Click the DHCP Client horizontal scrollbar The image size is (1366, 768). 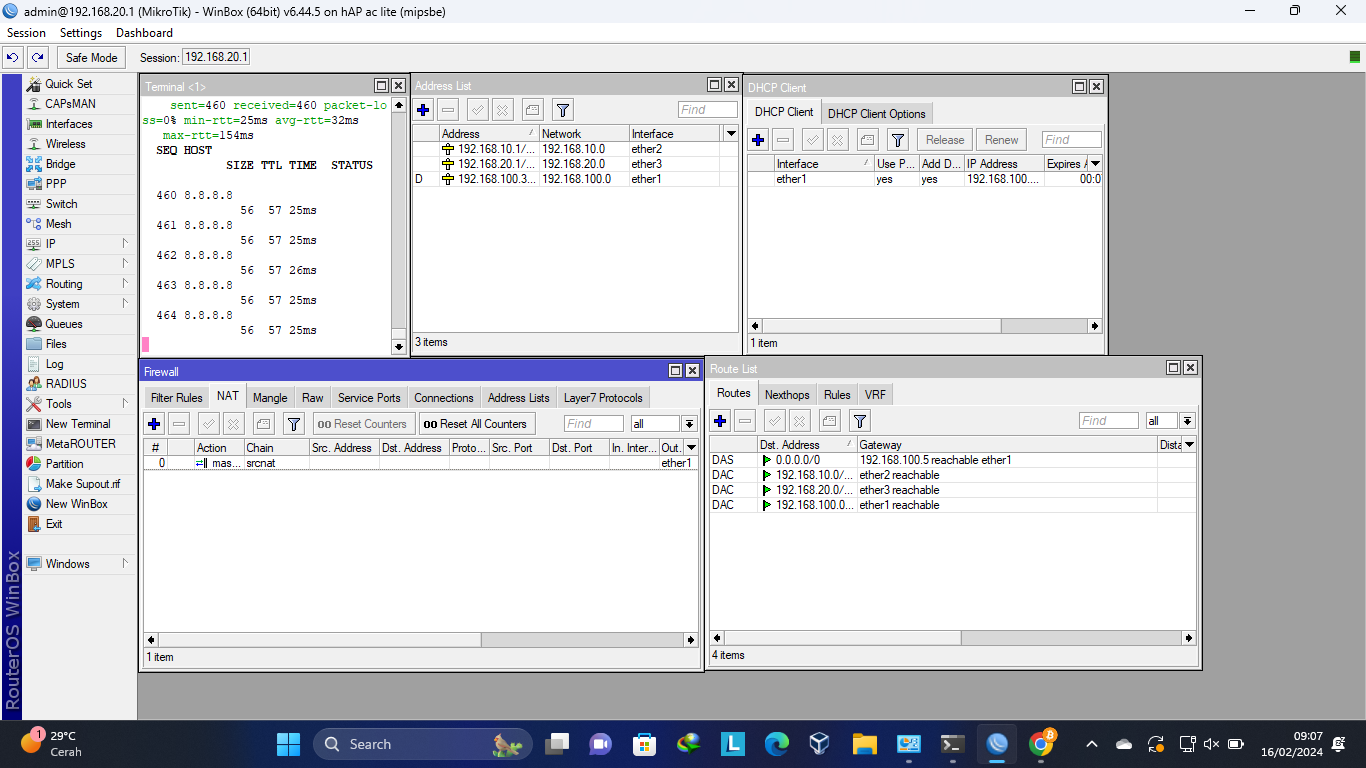pyautogui.click(x=924, y=326)
